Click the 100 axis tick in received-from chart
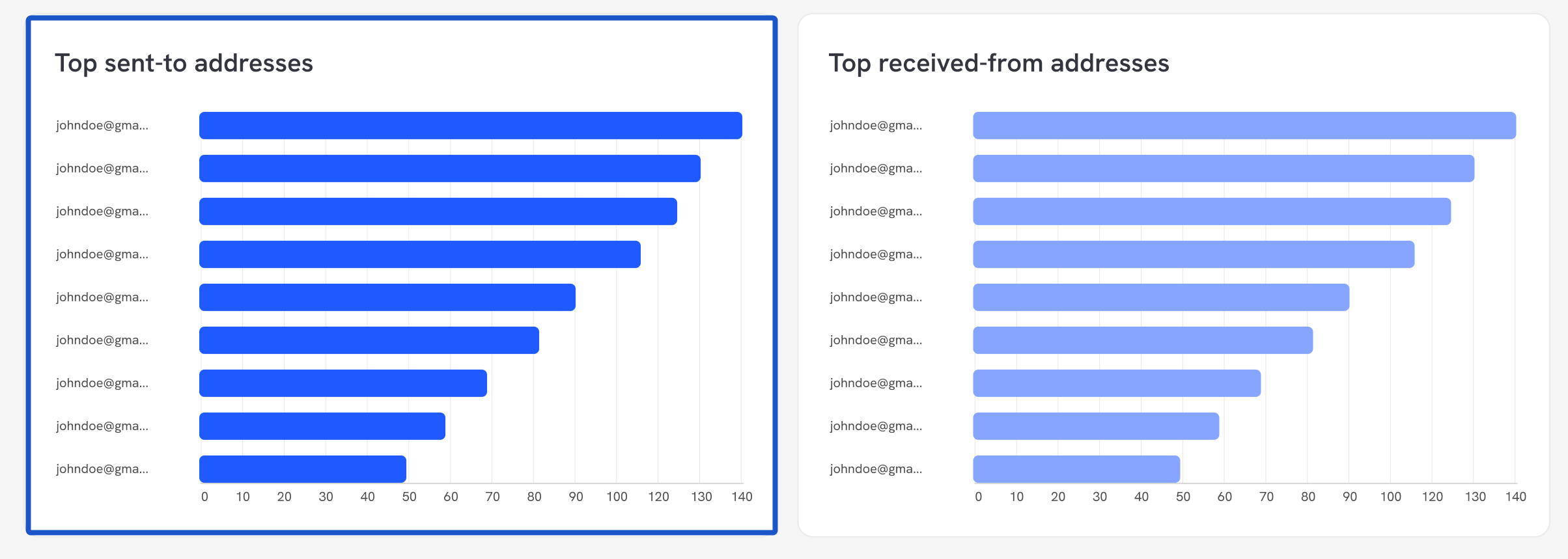Viewport: 1568px width, 559px height. (1390, 497)
